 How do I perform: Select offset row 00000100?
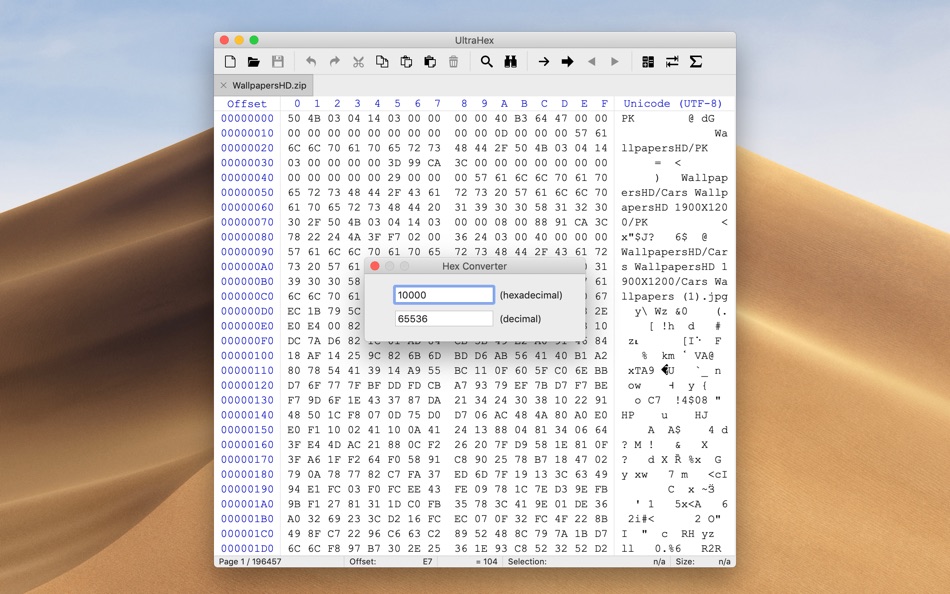pyautogui.click(x=247, y=356)
